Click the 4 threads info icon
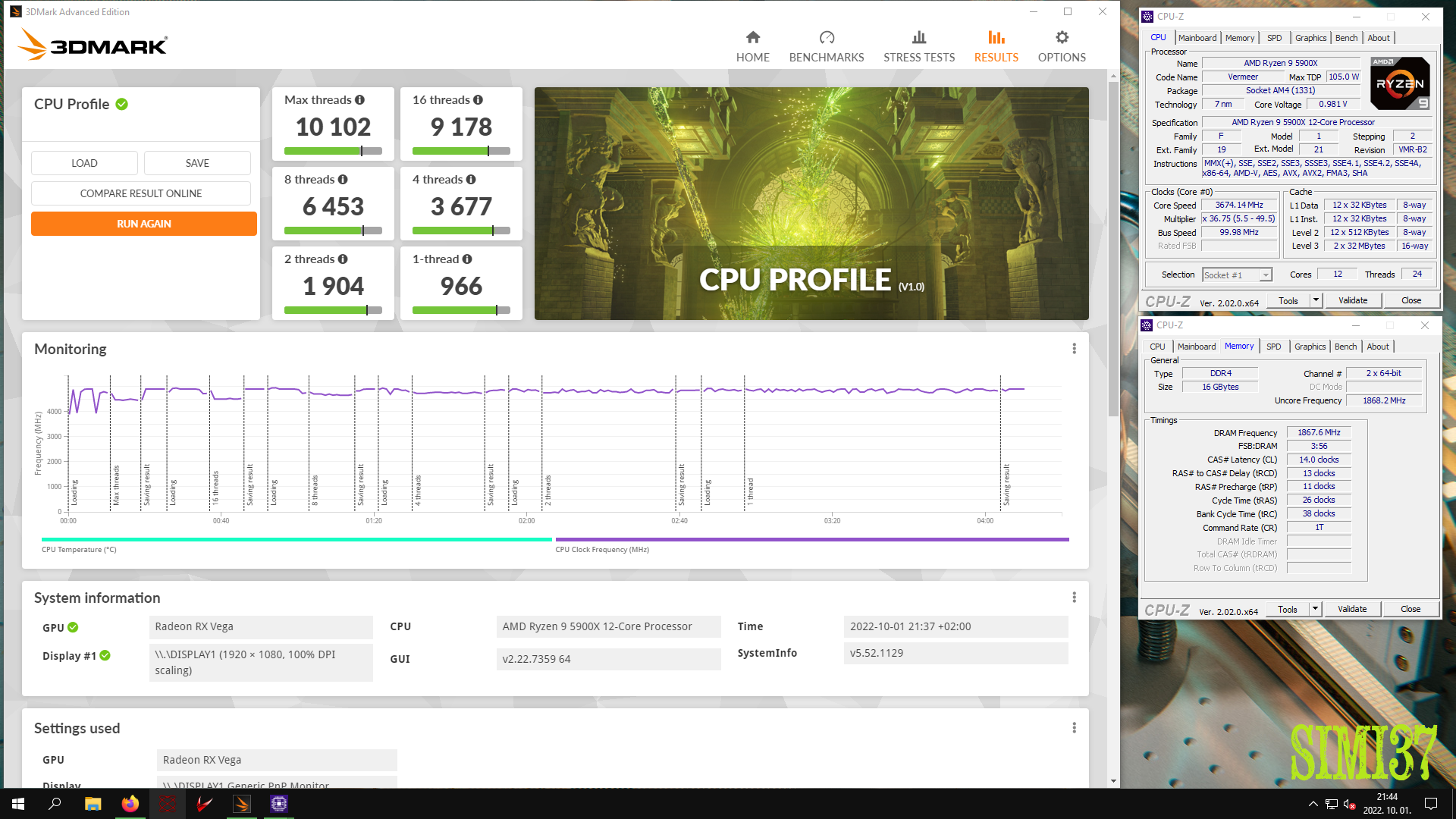The image size is (1456, 819). [471, 180]
